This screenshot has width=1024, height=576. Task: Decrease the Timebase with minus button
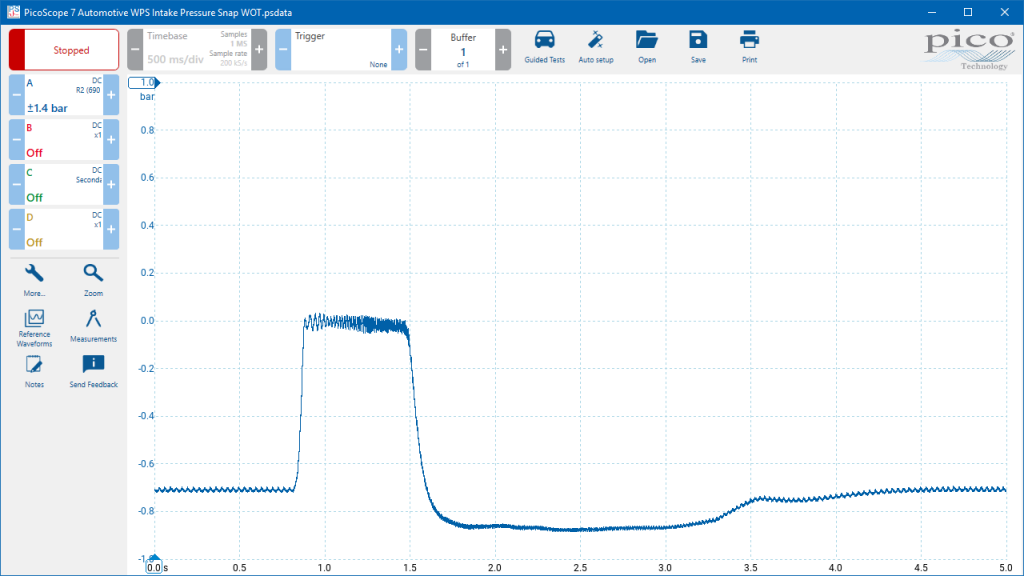[135, 50]
